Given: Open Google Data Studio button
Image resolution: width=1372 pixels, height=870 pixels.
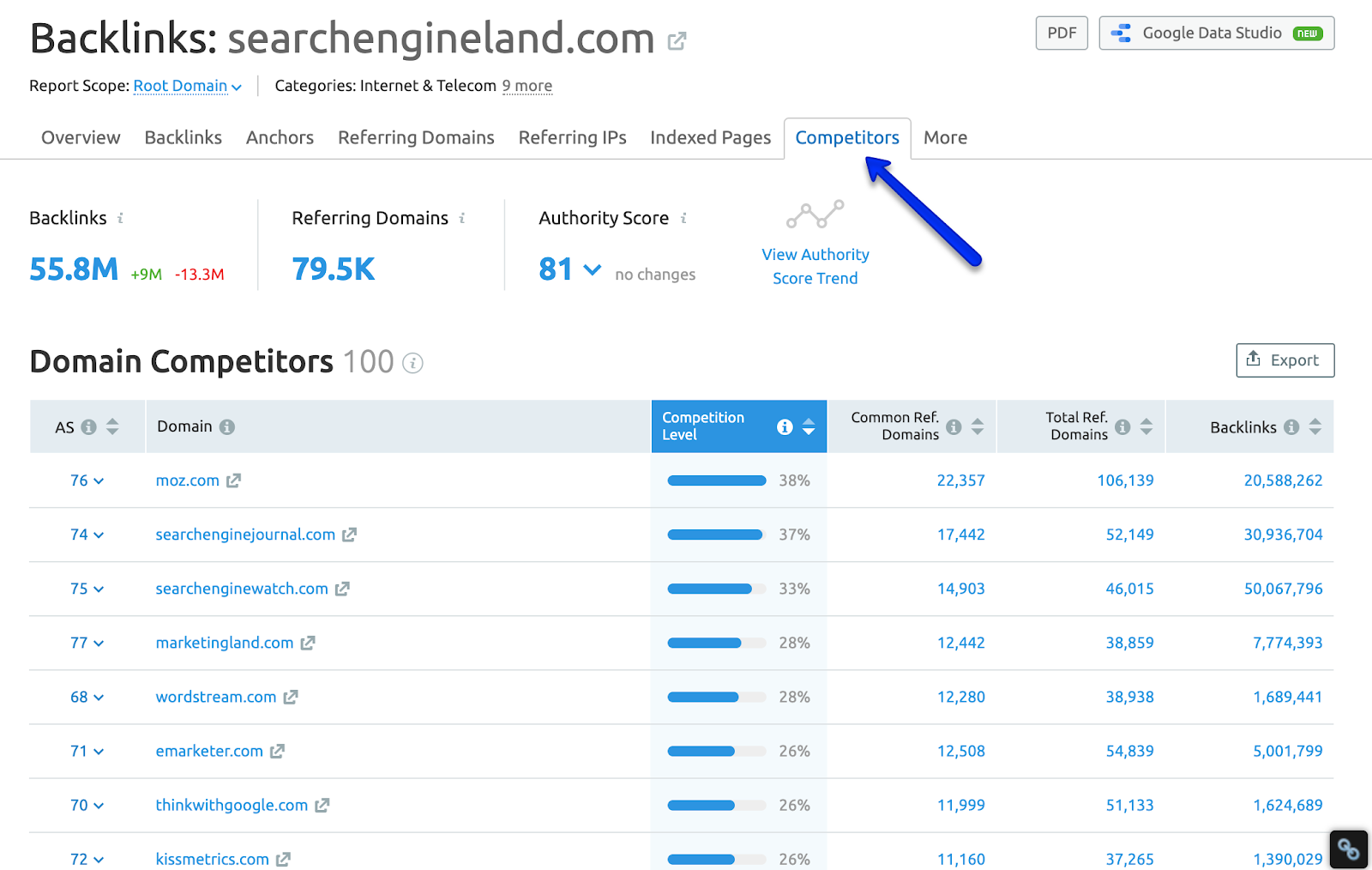Looking at the screenshot, I should click(1217, 33).
